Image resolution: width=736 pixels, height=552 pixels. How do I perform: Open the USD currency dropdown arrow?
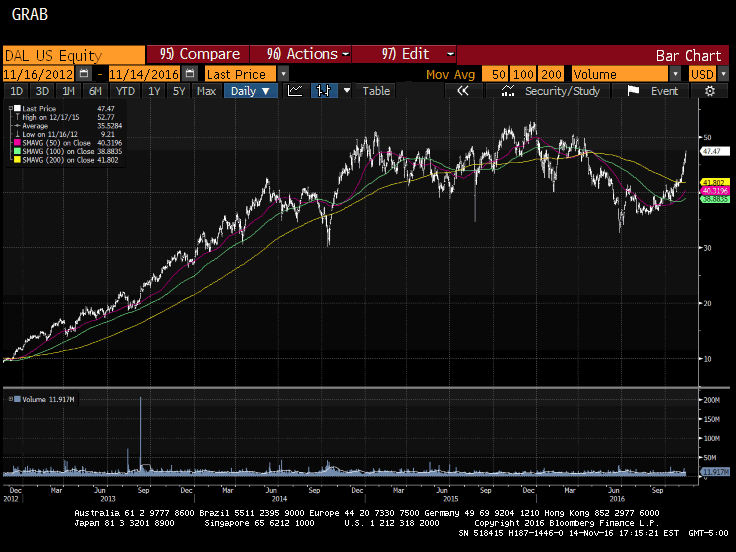(x=723, y=74)
